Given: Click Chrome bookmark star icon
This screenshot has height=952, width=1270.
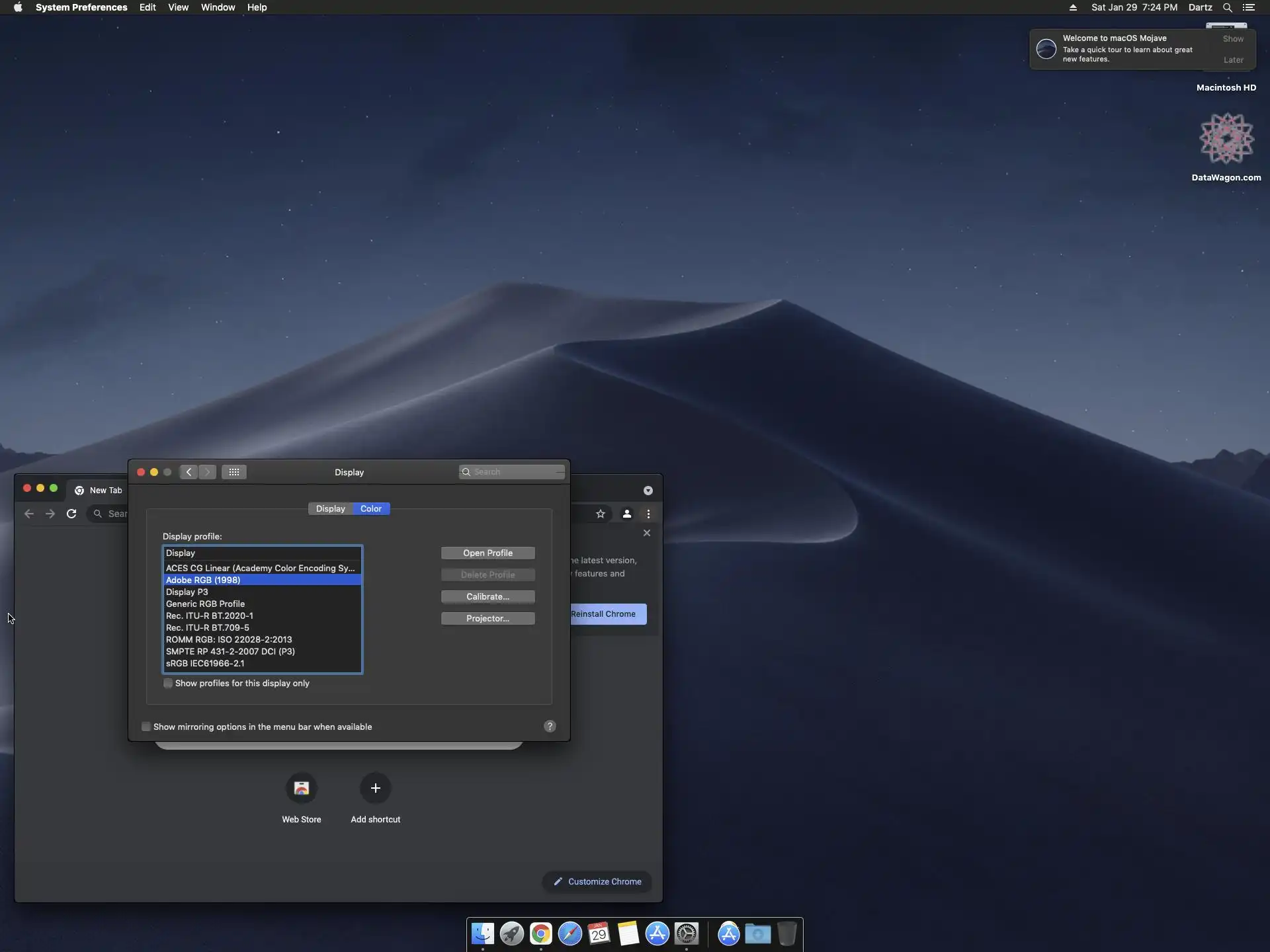Looking at the screenshot, I should (x=601, y=514).
